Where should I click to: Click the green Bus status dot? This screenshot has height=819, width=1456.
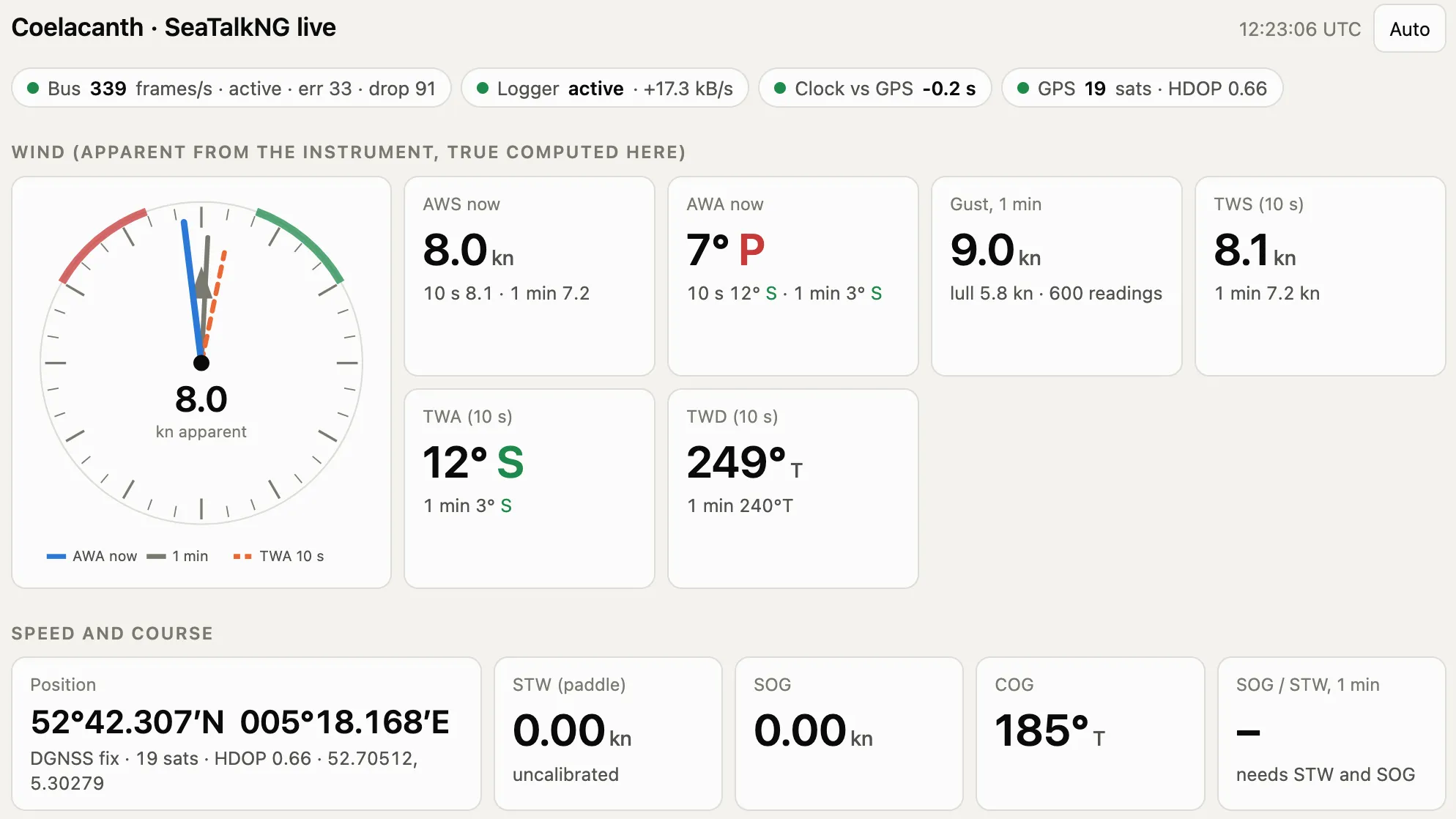[33, 89]
